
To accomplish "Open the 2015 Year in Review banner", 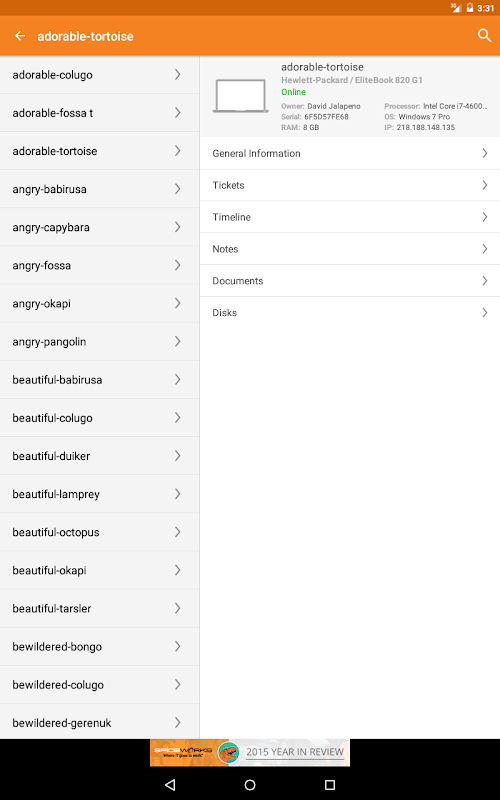I will tap(250, 753).
